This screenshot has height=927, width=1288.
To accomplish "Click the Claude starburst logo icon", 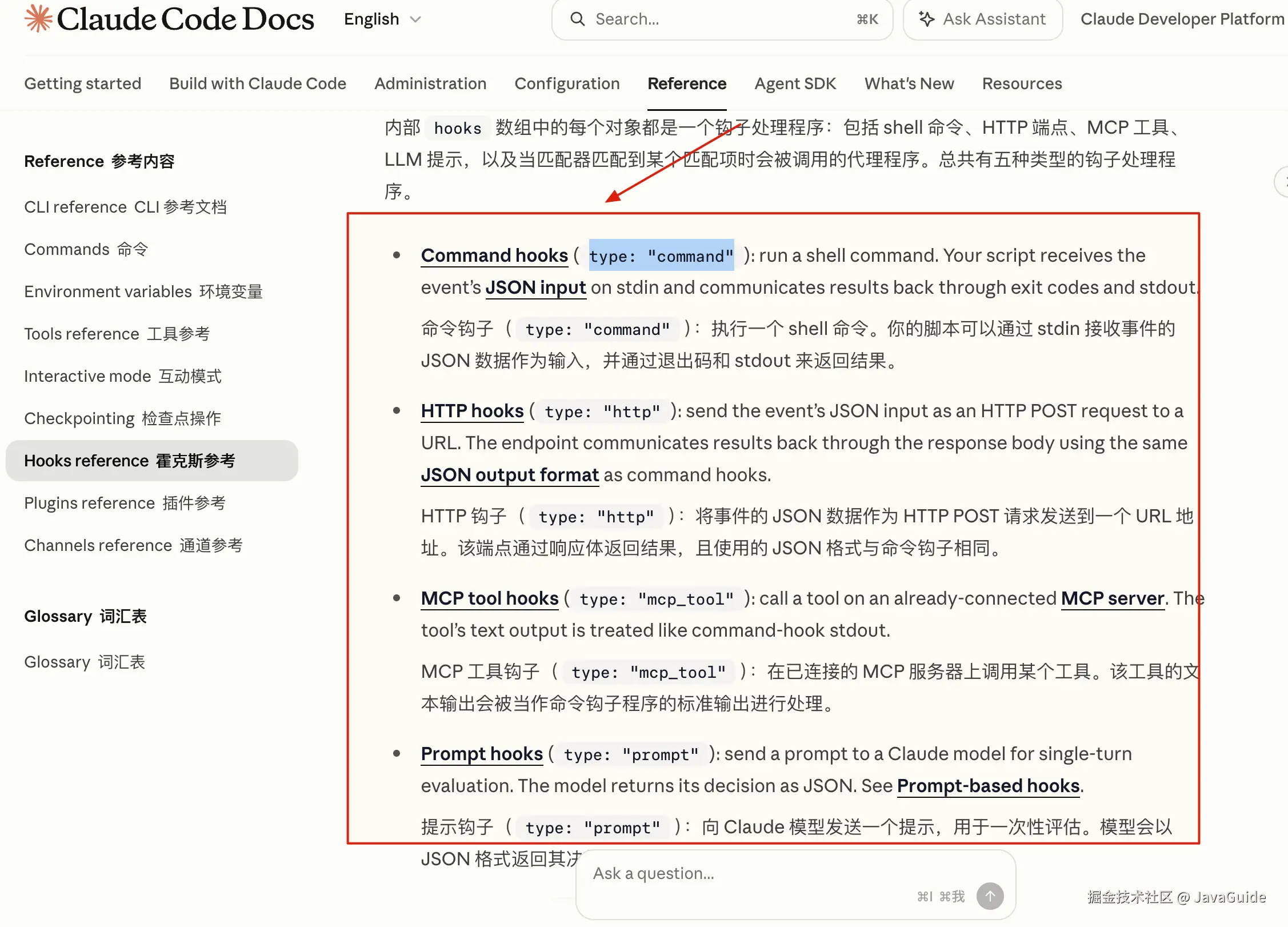I will [x=38, y=19].
